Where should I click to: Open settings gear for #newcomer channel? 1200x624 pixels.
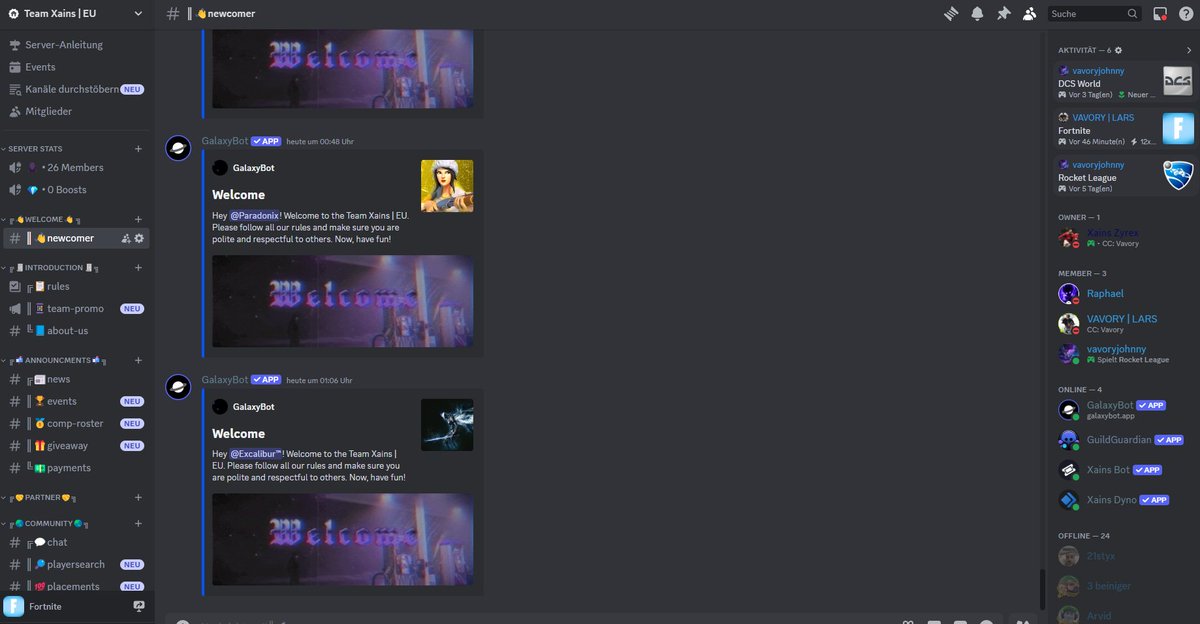tap(140, 237)
